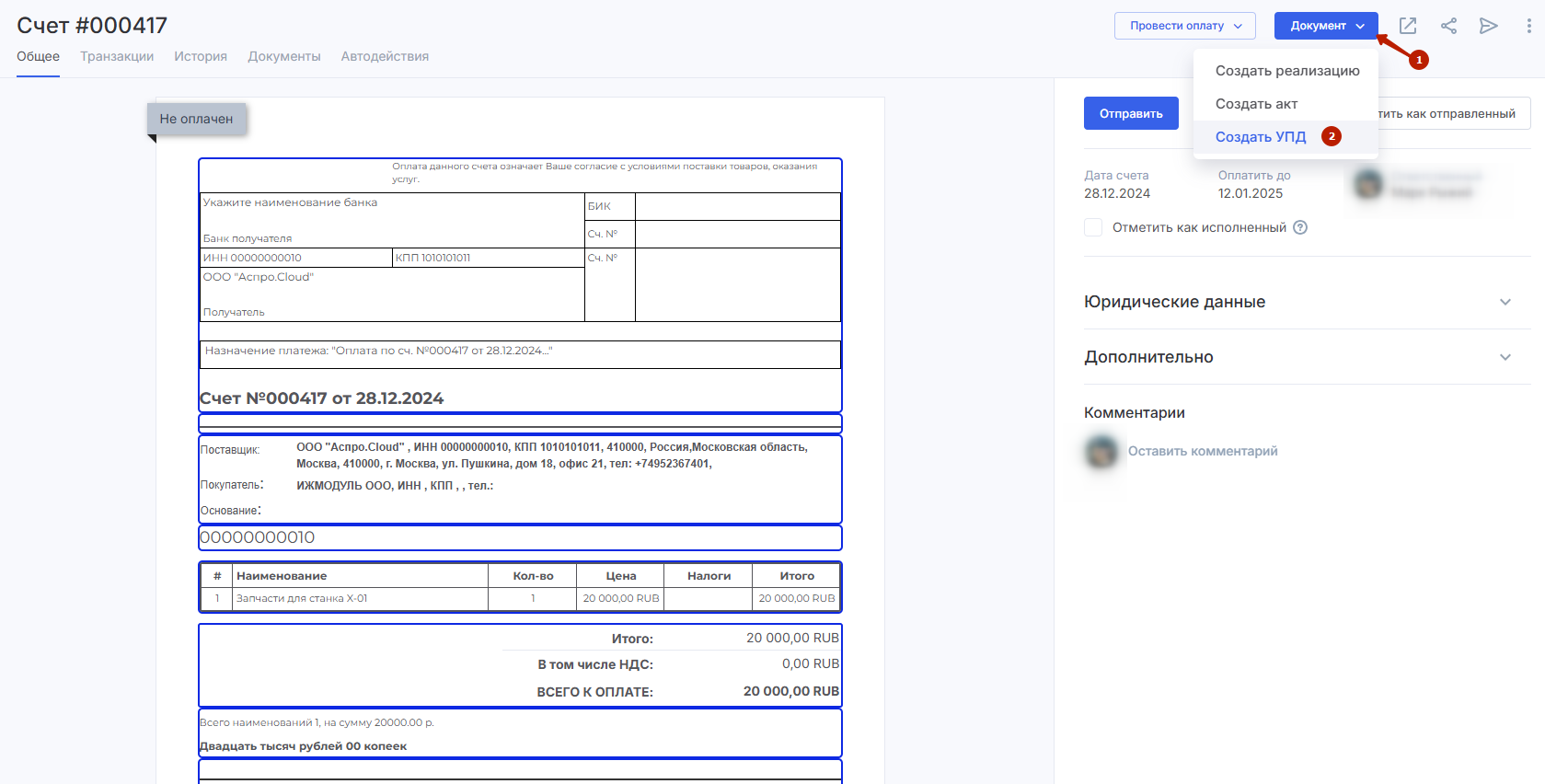Click the user avatar beside comment field
Screen dimensions: 1545x784
coord(1101,451)
